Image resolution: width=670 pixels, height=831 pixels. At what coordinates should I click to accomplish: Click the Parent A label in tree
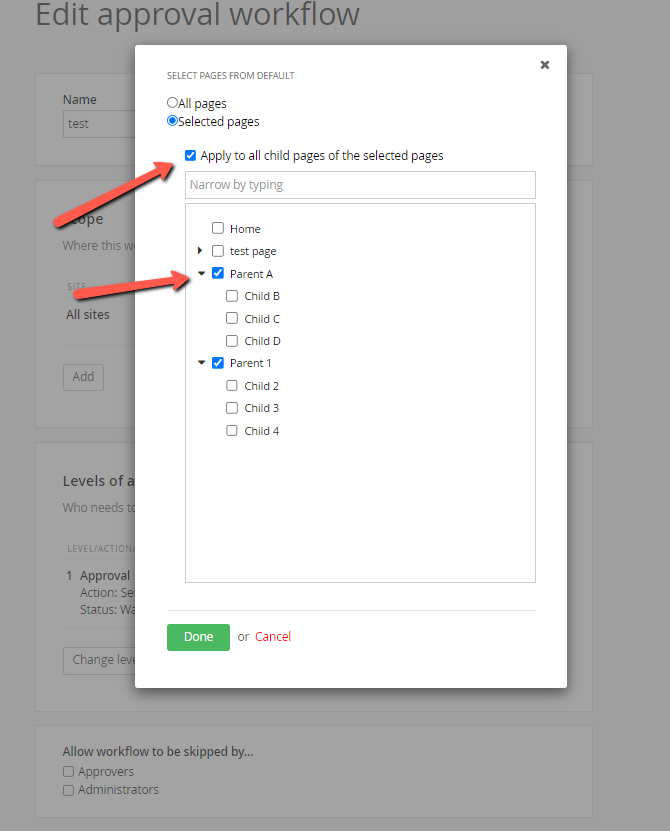[251, 274]
